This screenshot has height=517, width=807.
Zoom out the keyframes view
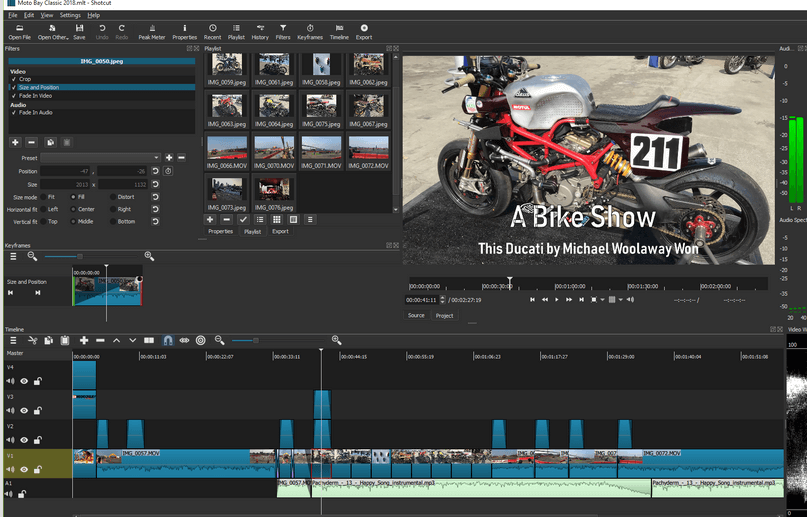click(32, 256)
